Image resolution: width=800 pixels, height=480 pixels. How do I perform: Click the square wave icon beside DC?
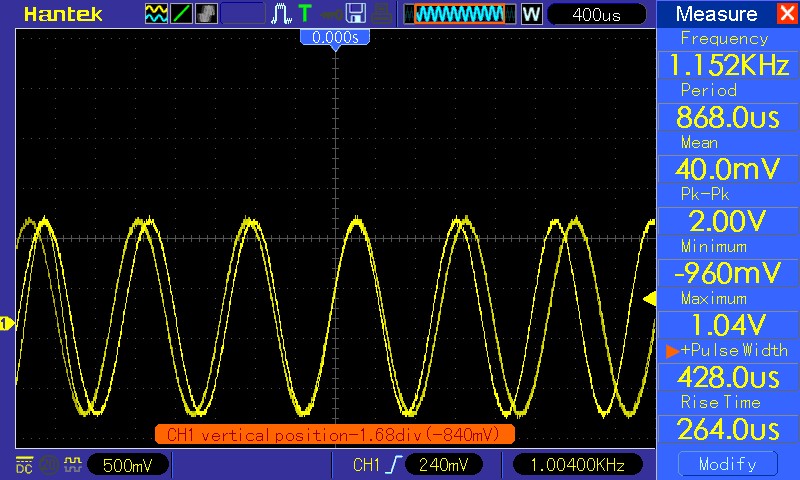(x=73, y=464)
